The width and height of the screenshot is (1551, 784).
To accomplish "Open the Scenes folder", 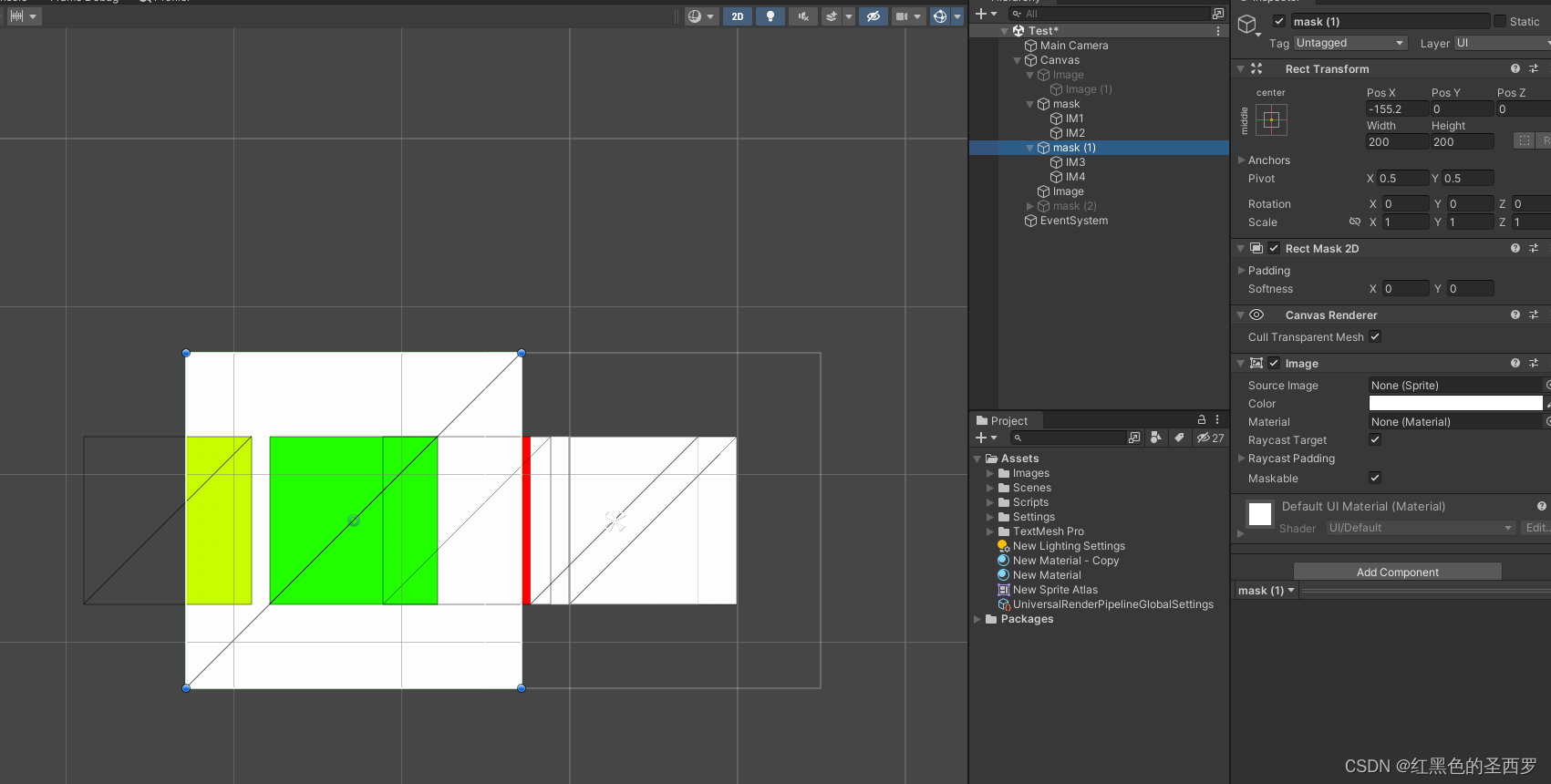I will point(1031,488).
